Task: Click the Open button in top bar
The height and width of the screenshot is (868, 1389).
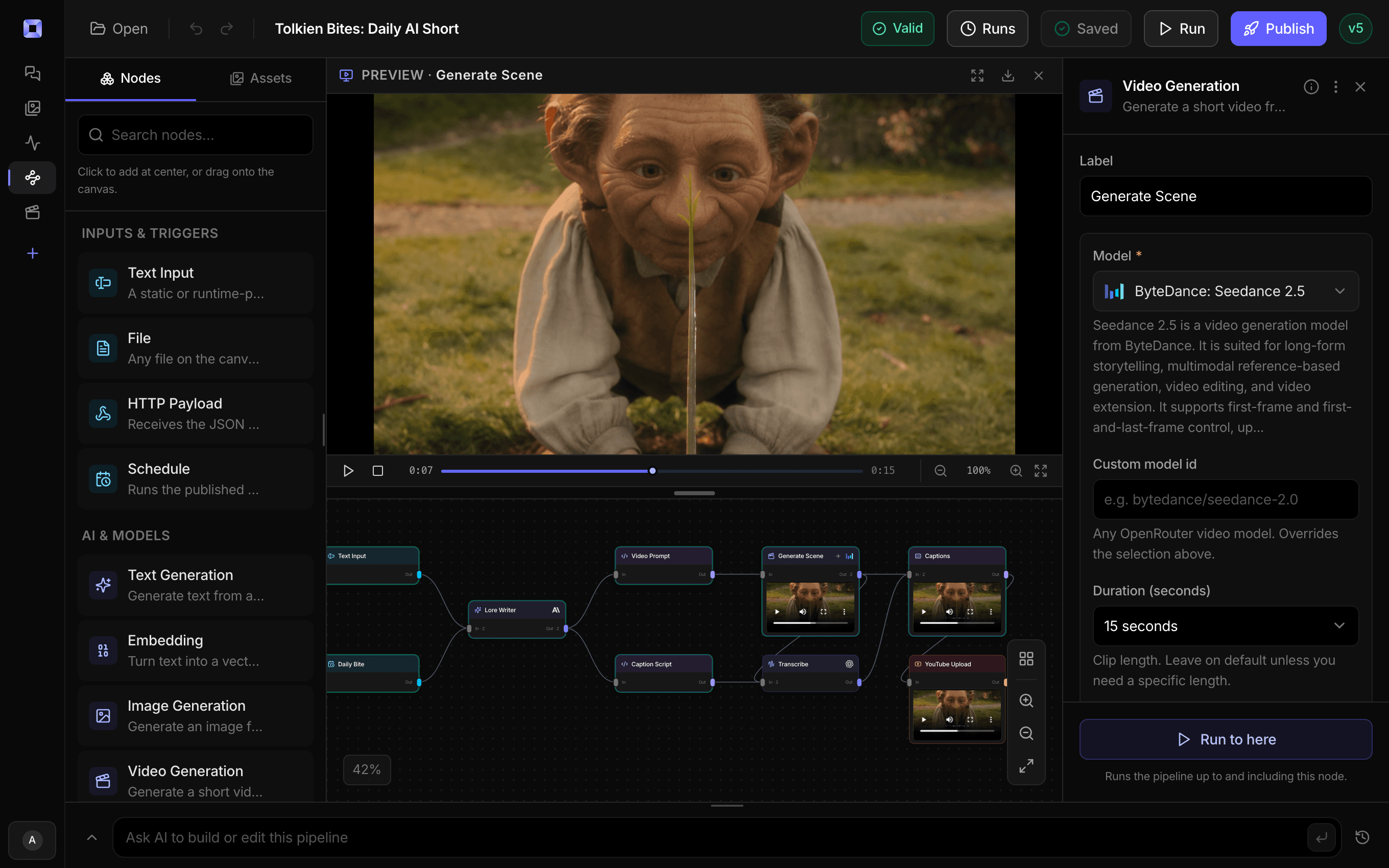Action: coord(119,29)
